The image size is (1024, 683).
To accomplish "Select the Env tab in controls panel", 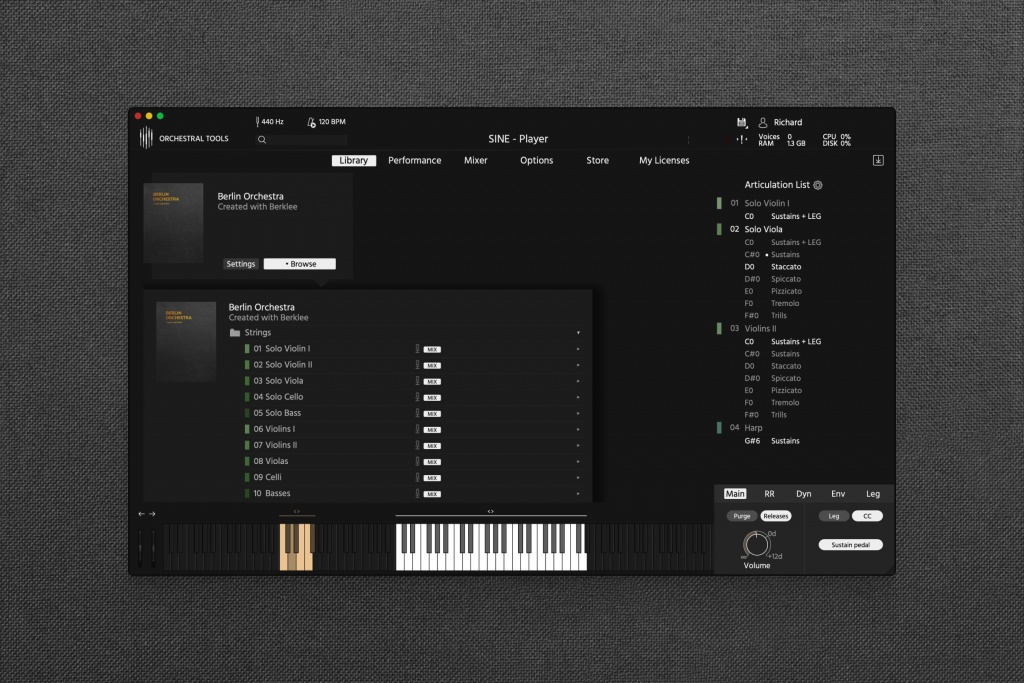I will pos(838,494).
